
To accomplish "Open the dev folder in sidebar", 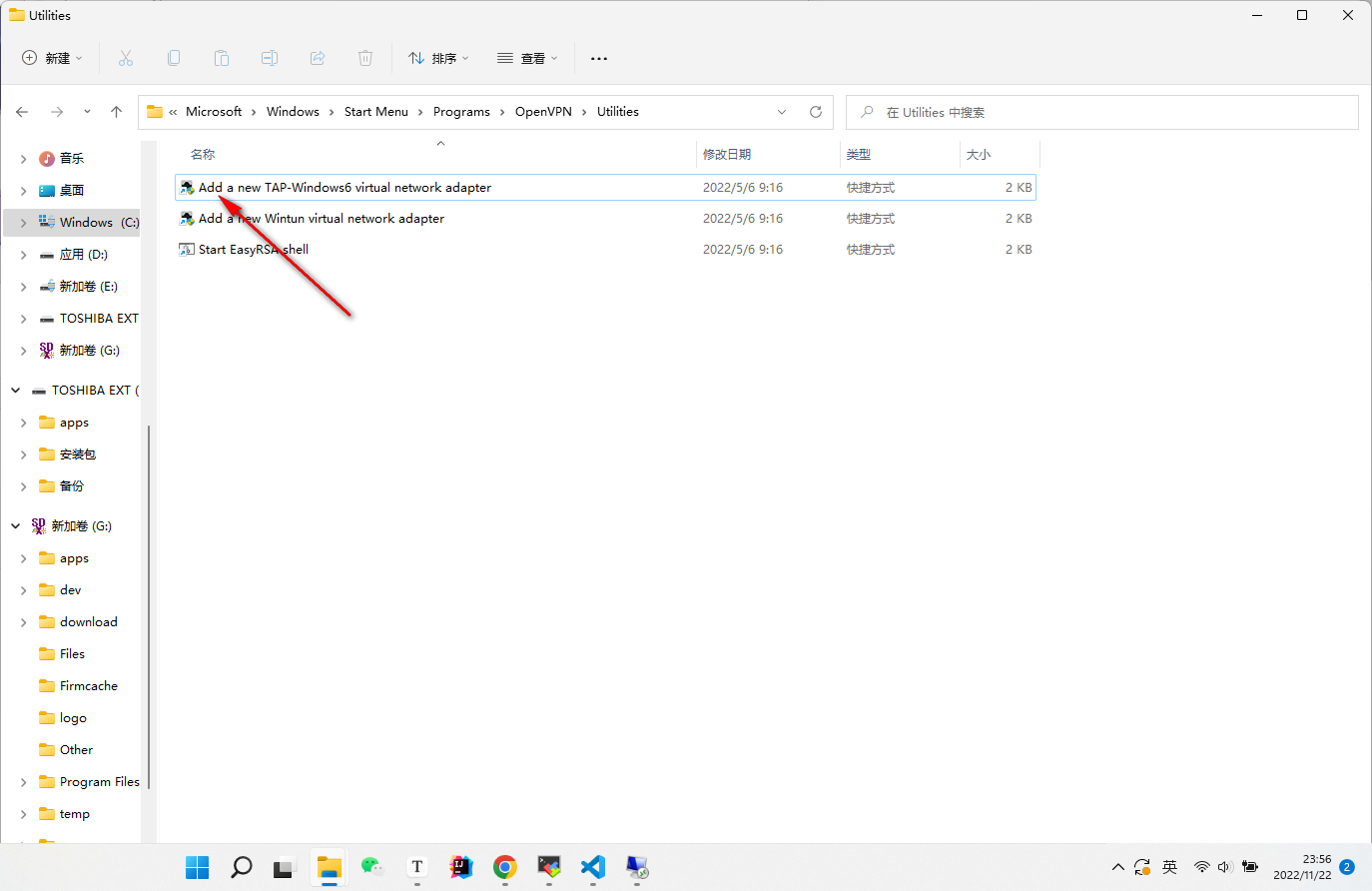I will click(71, 589).
